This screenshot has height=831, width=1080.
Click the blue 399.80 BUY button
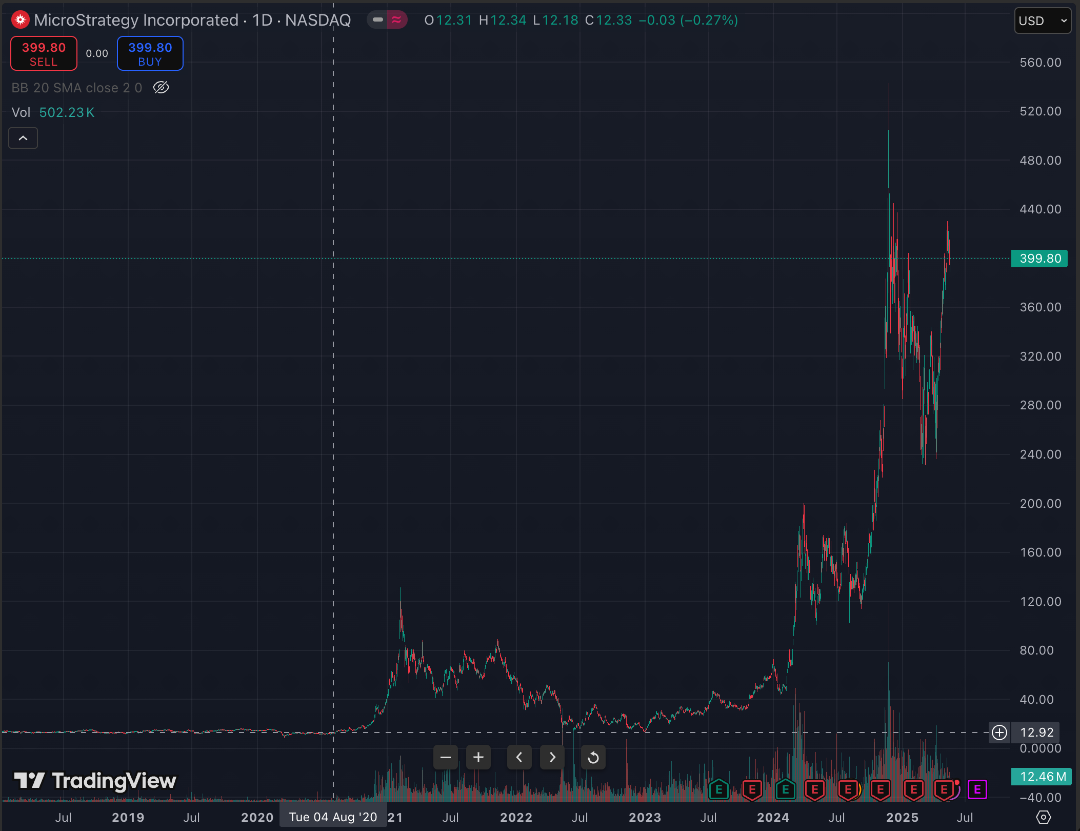pyautogui.click(x=150, y=54)
